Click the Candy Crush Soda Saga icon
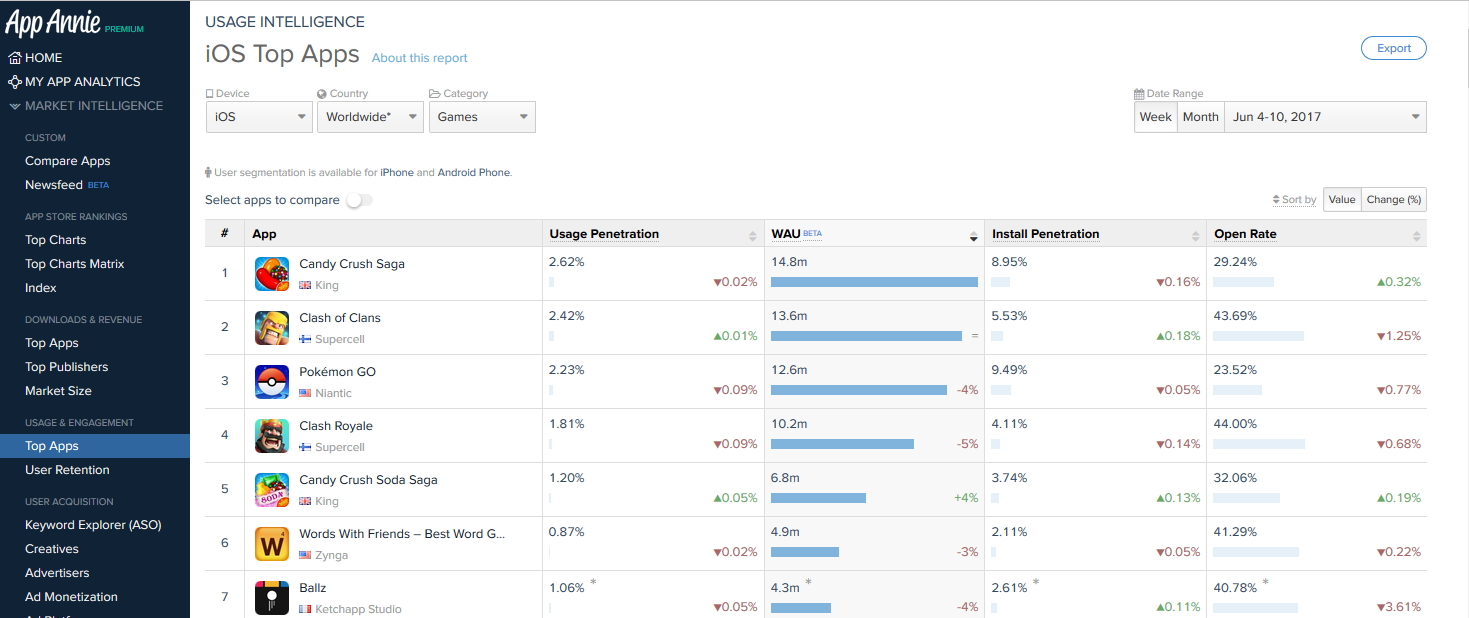This screenshot has height=618, width=1469. click(272, 490)
